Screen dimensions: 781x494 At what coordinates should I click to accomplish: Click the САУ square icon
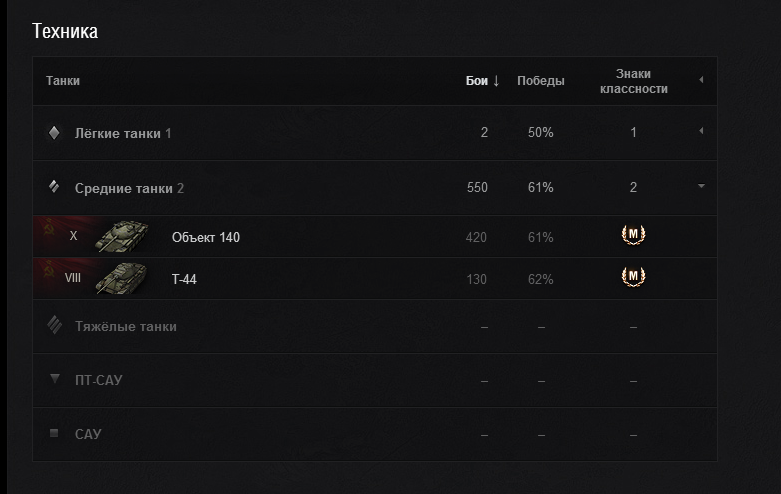(x=54, y=434)
